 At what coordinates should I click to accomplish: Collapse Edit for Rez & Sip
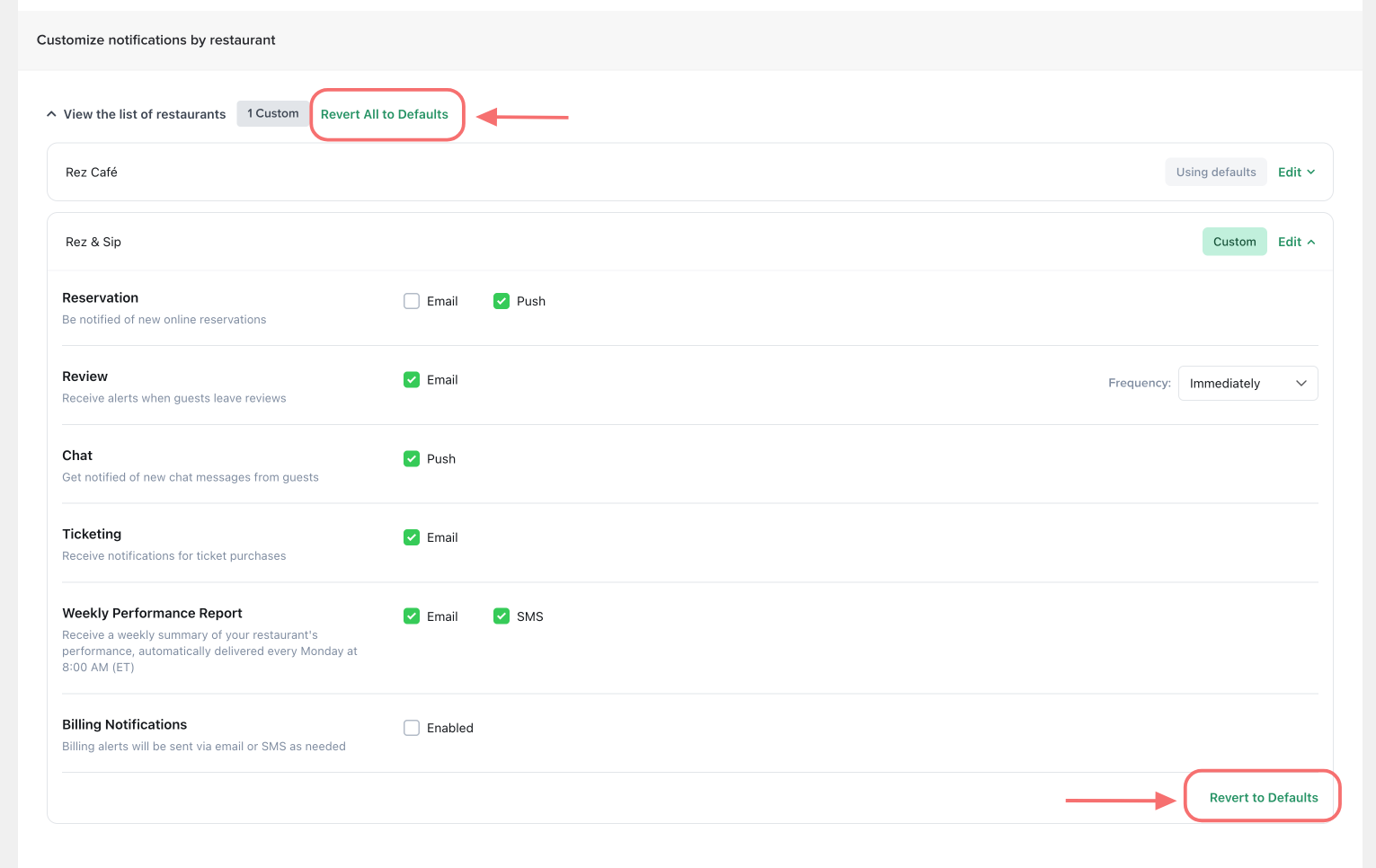click(x=1296, y=242)
